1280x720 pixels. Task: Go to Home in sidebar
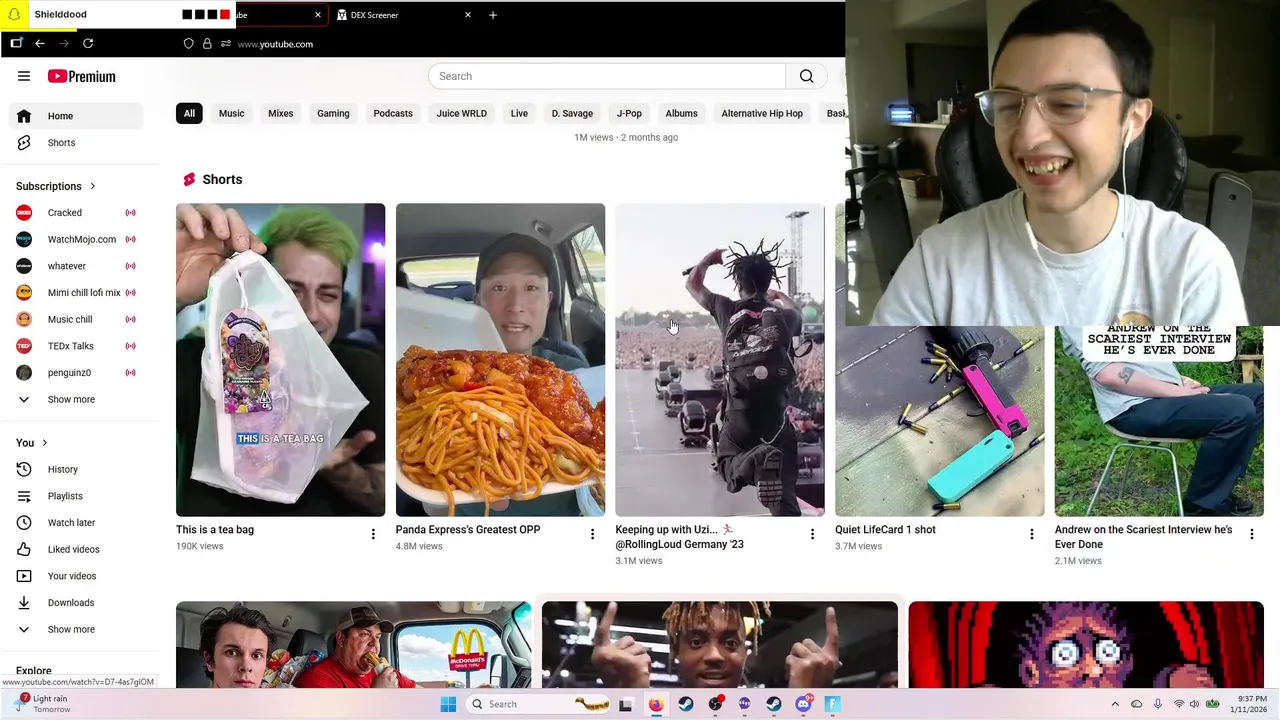coord(76,116)
